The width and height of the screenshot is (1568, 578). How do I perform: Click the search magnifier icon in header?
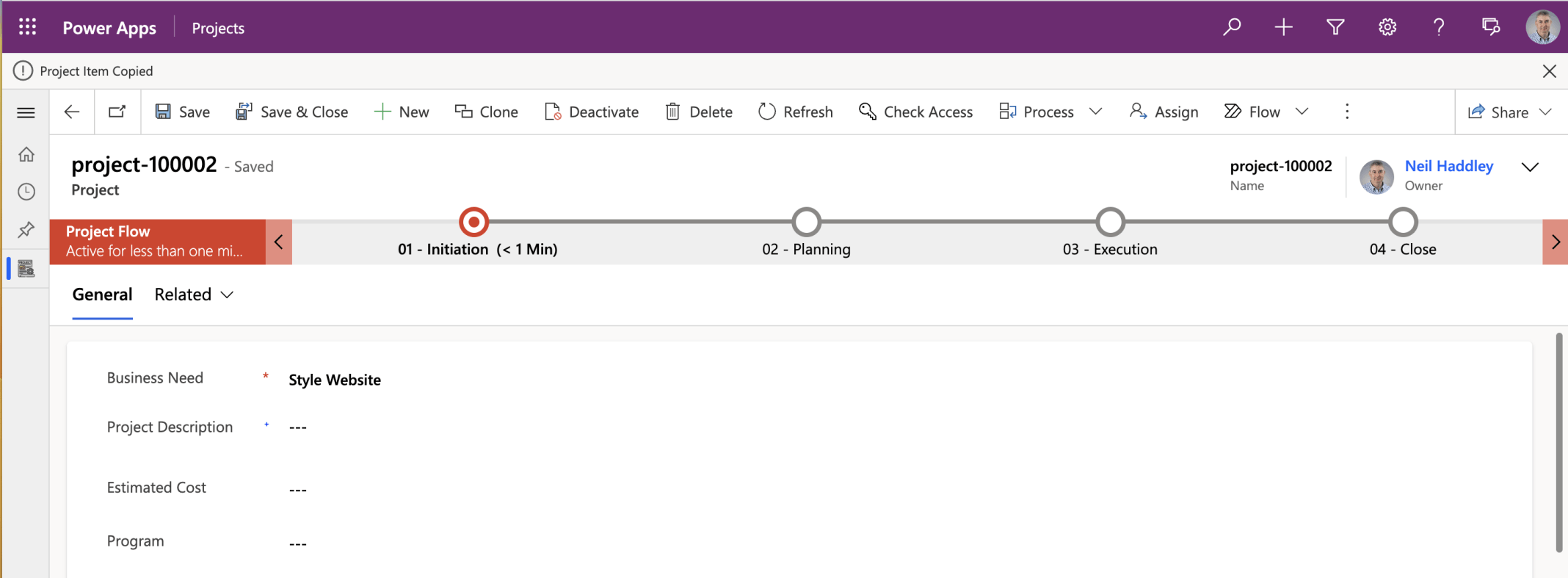pyautogui.click(x=1232, y=27)
